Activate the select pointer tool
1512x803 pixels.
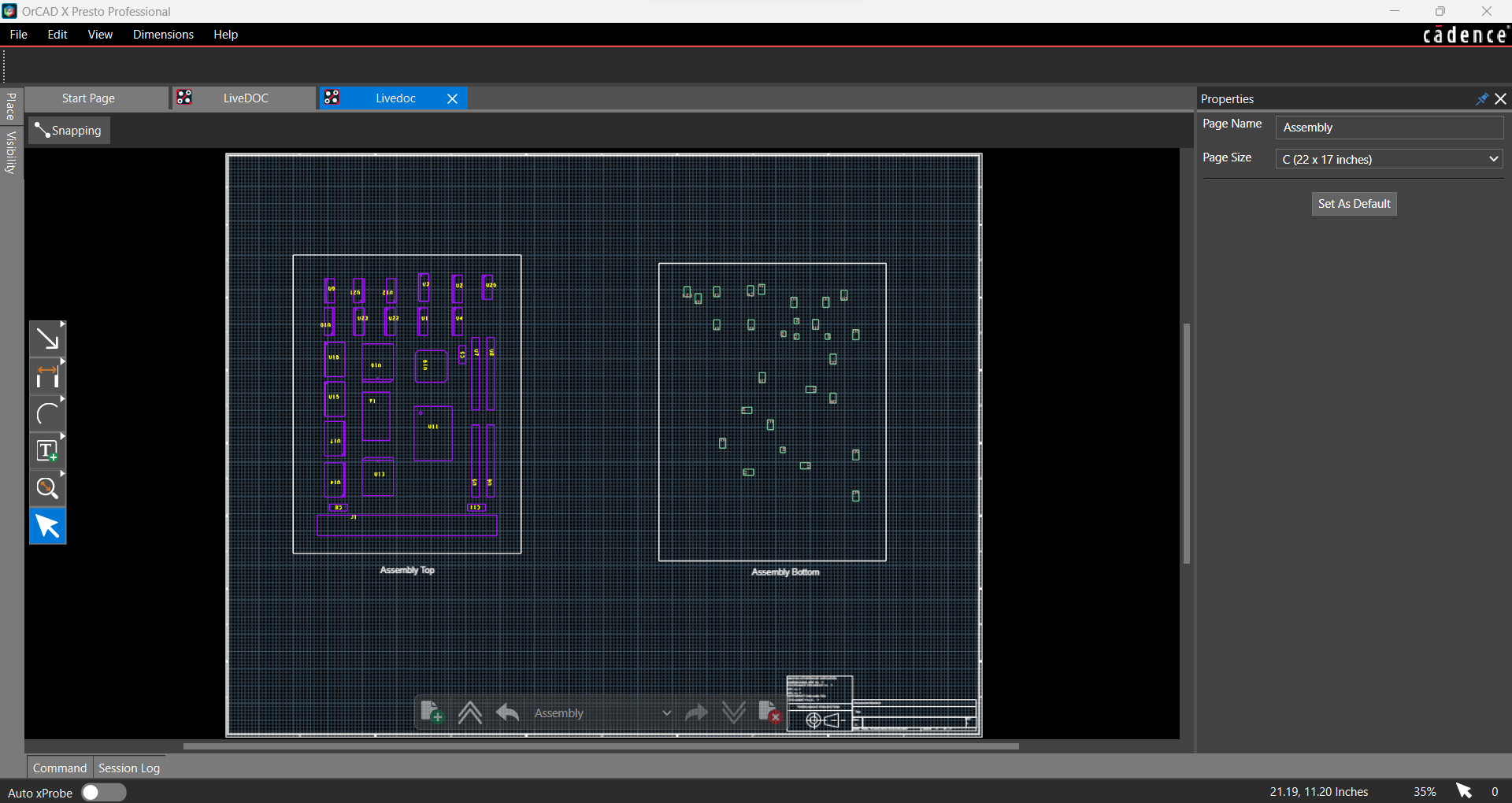tap(47, 526)
